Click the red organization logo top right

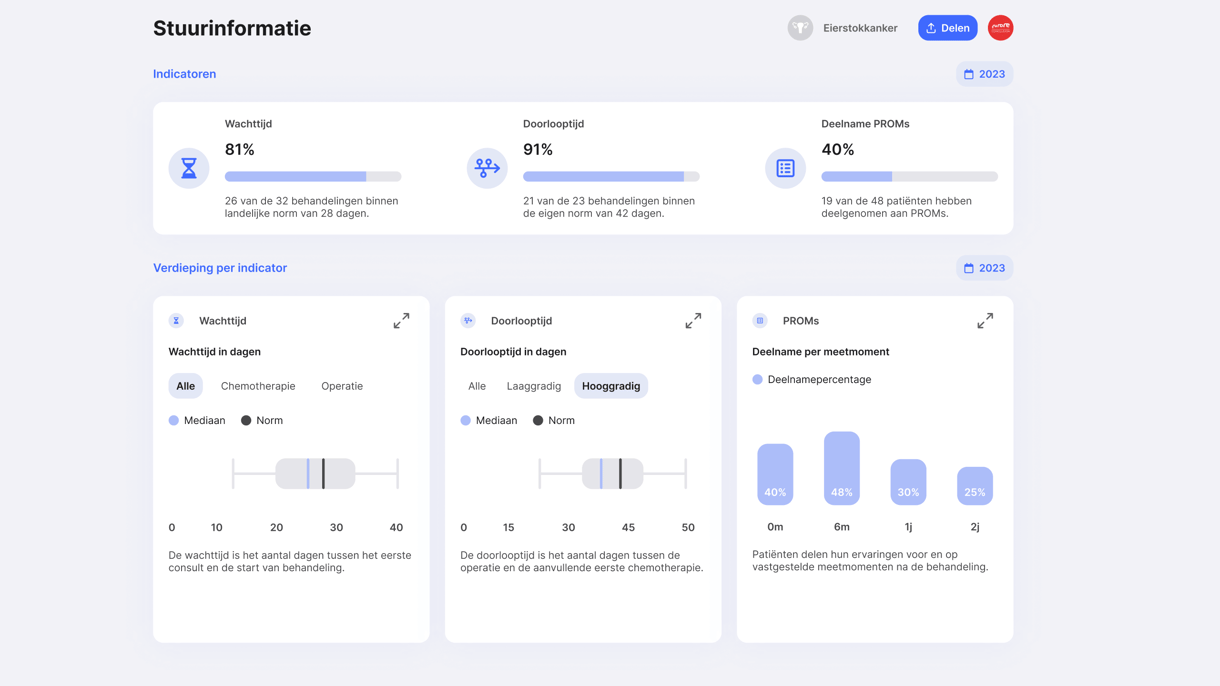click(1000, 27)
